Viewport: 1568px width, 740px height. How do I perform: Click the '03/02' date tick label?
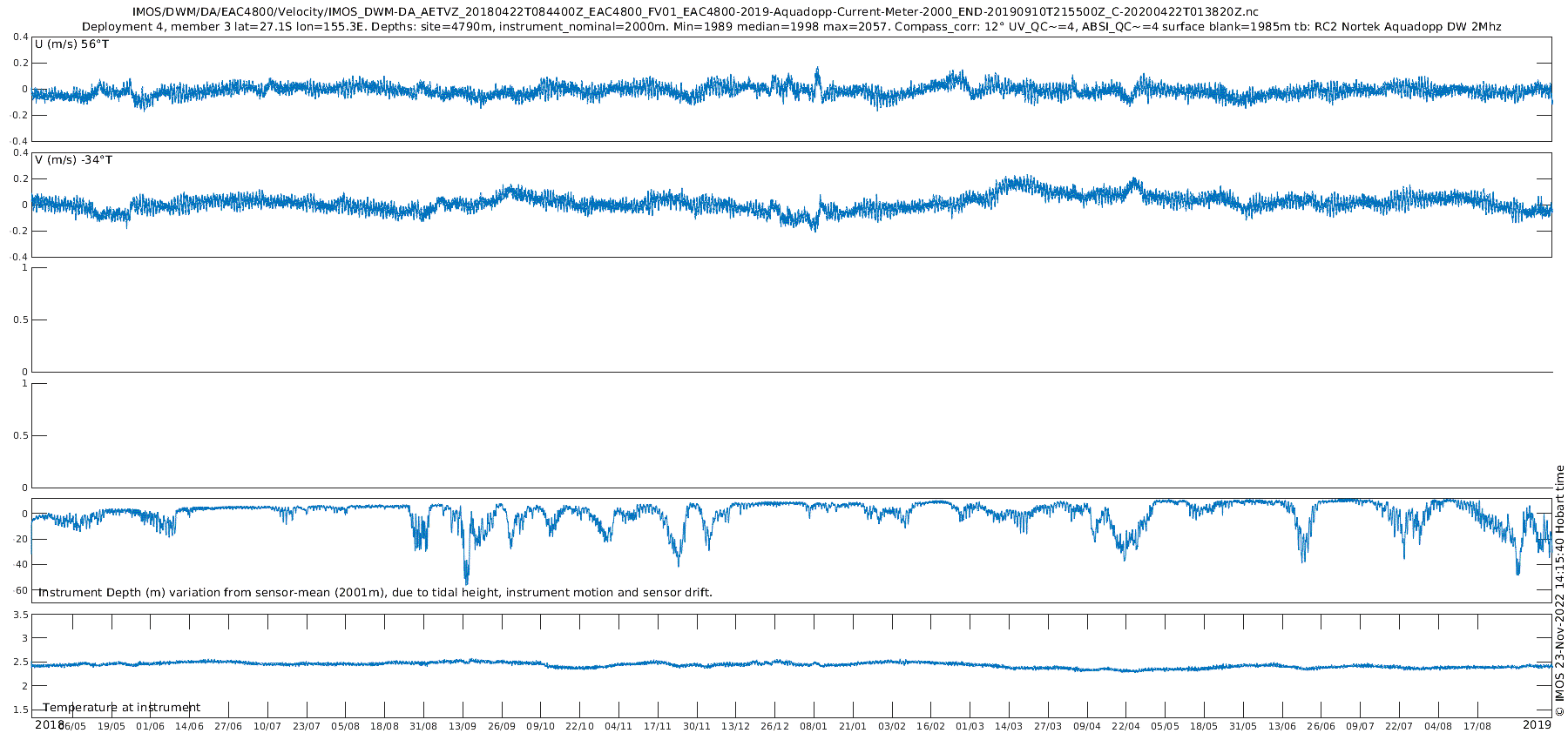click(892, 726)
